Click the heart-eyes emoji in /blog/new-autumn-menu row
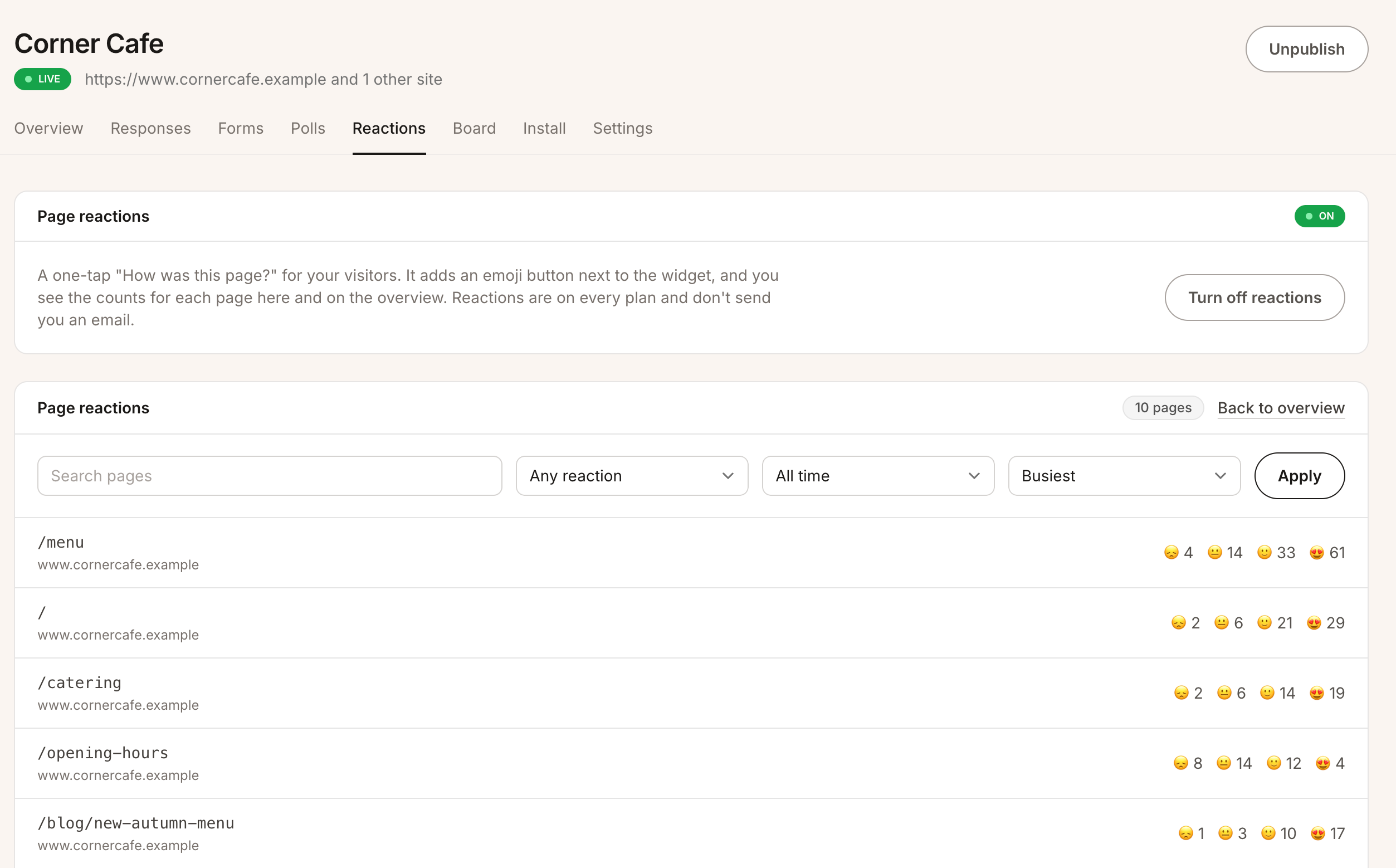 point(1318,833)
